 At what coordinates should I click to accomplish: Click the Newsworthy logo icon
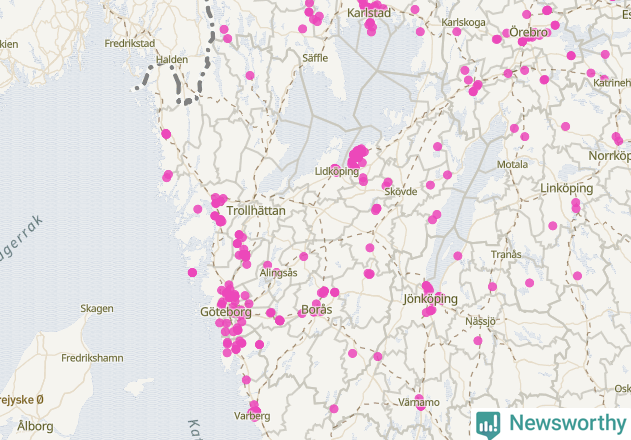488,425
